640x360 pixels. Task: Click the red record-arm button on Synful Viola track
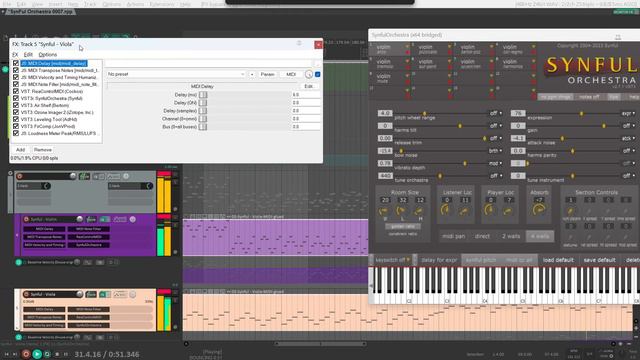point(26,294)
